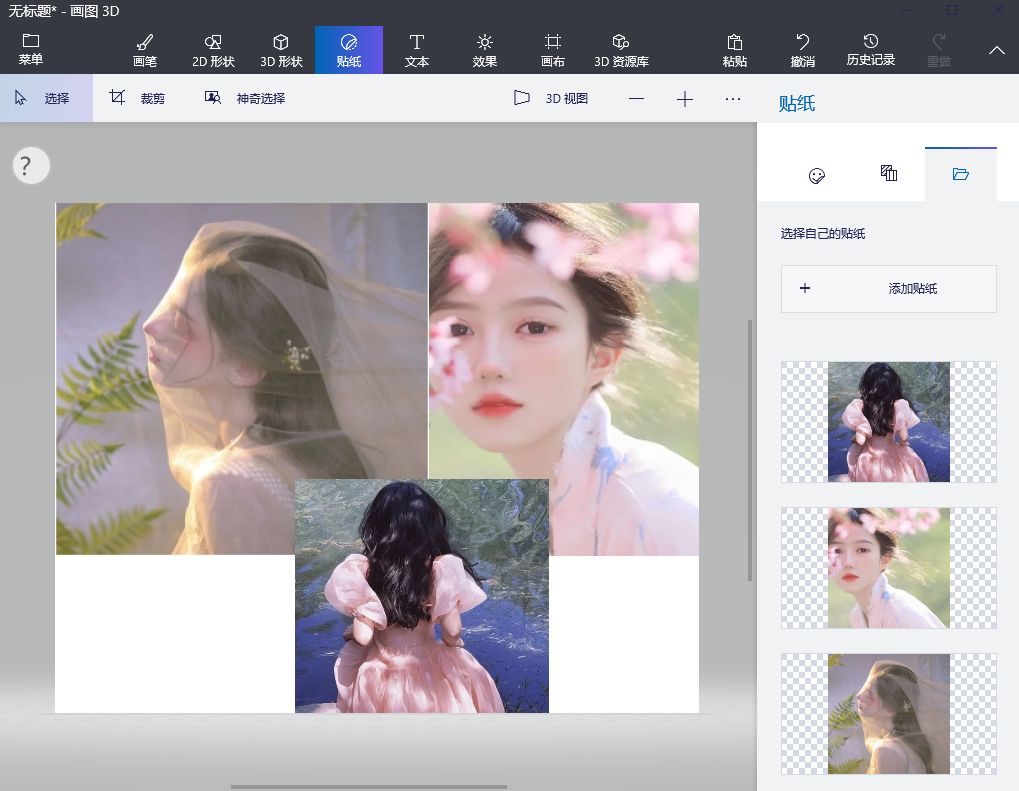Enable Magic select (神奇选择) tool

245,98
